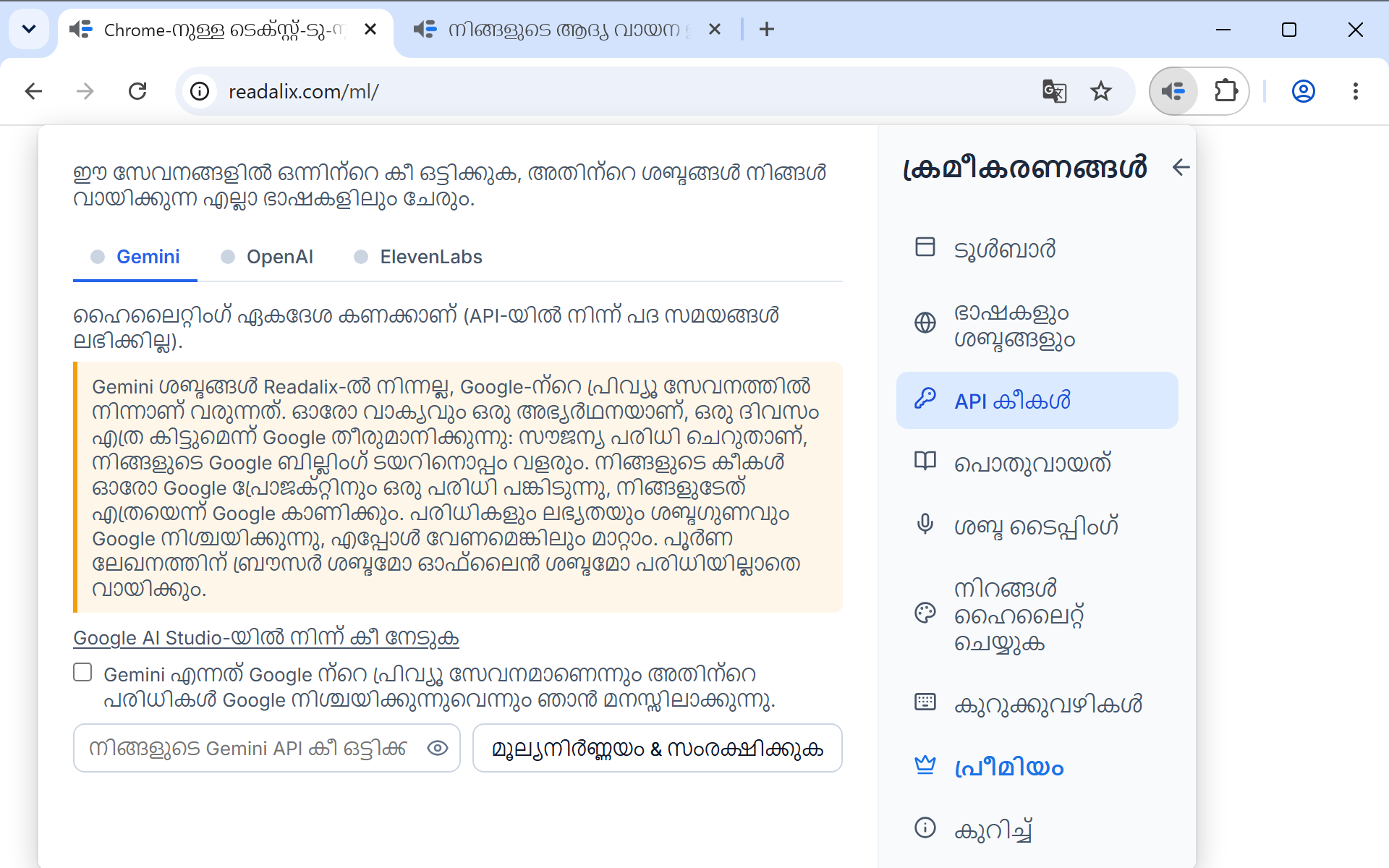Image resolution: width=1389 pixels, height=868 pixels.
Task: Click the palette icon for നിറങ്ങൾ ഹൈലൈറ്റ് ചെയ്യുക
Action: click(925, 613)
